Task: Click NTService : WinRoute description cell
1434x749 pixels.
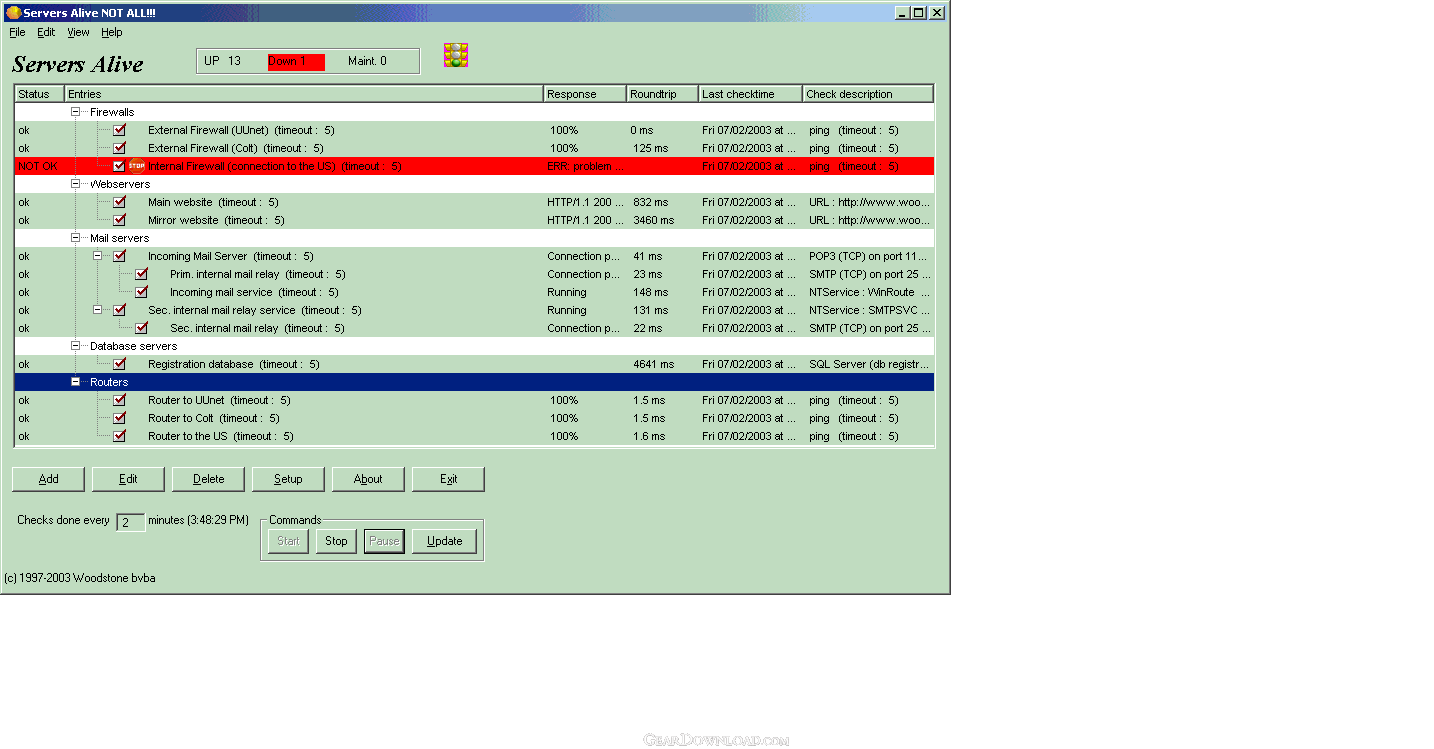Action: pos(869,292)
